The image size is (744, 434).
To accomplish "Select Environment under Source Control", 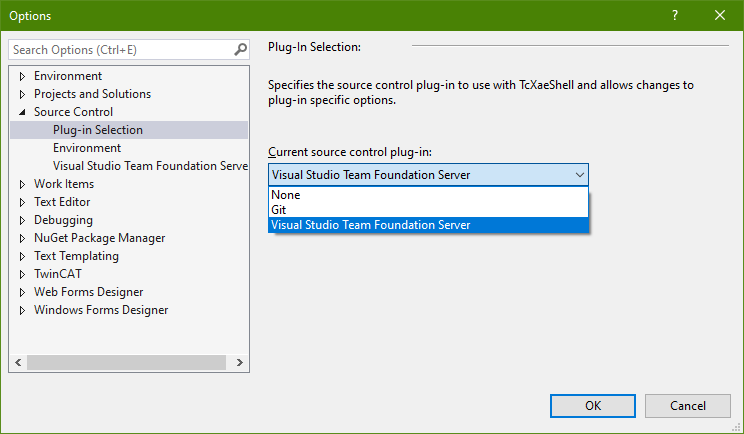I will click(x=87, y=148).
